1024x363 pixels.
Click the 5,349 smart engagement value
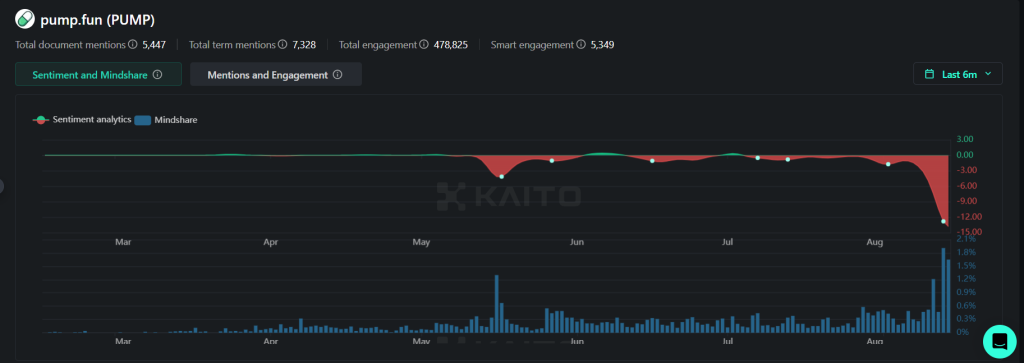pyautogui.click(x=602, y=45)
